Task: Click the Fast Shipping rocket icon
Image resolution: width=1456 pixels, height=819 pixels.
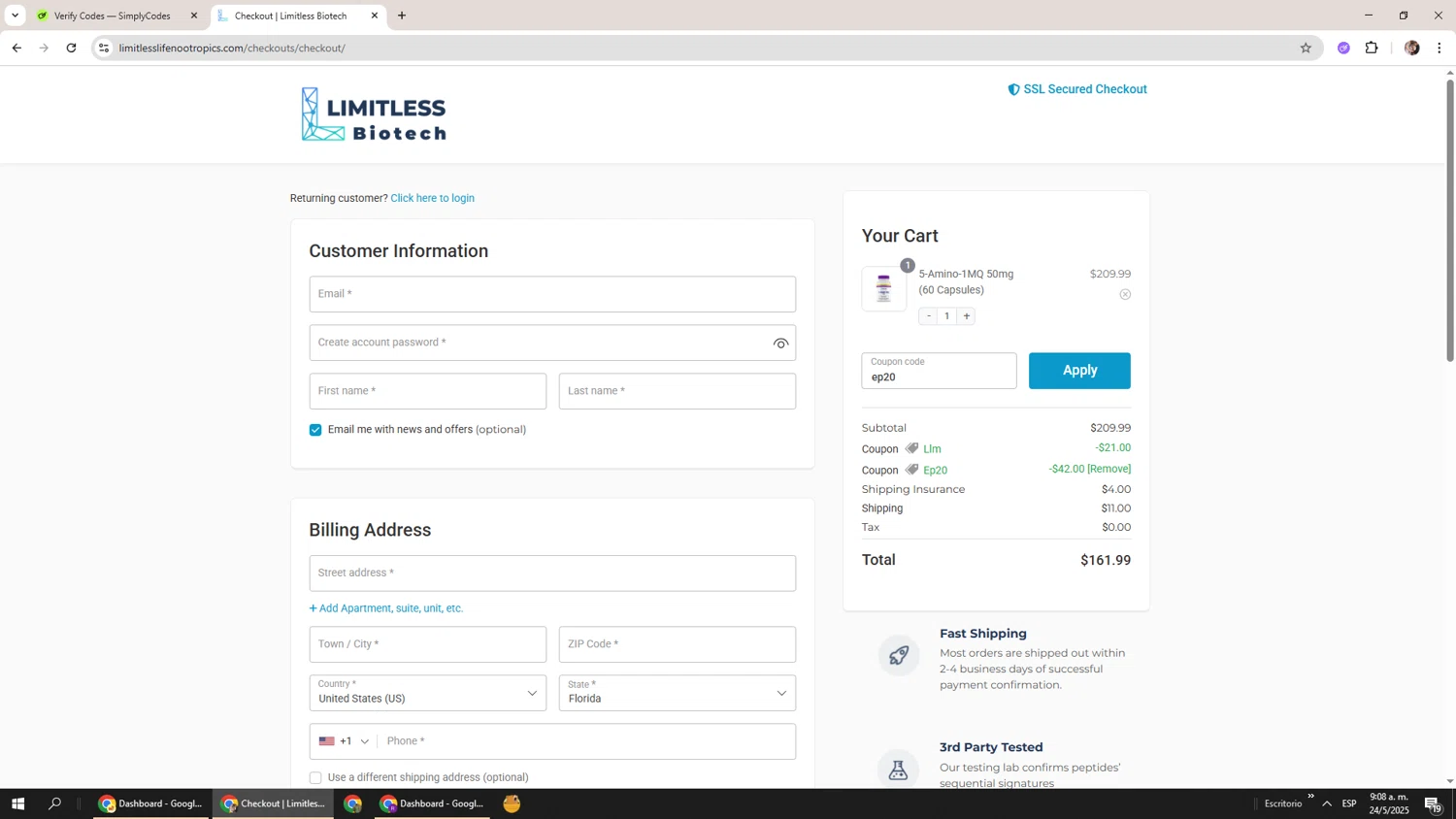Action: pos(899,655)
